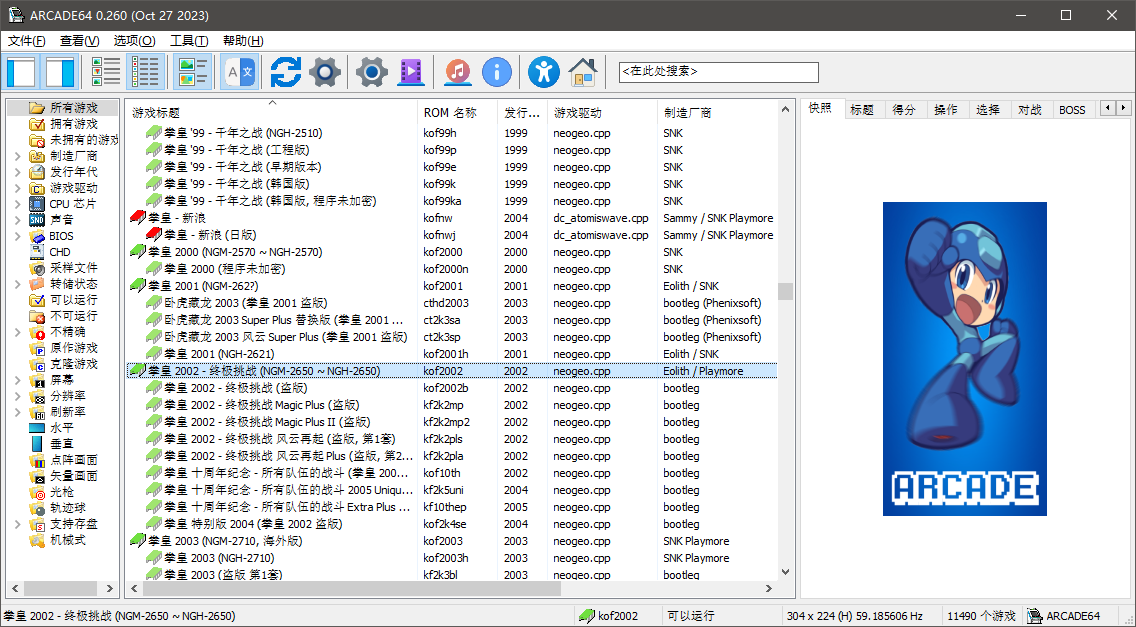Select the 拳皇 2003 (NGH-2710) game row
The height and width of the screenshot is (627, 1136).
(x=452, y=558)
